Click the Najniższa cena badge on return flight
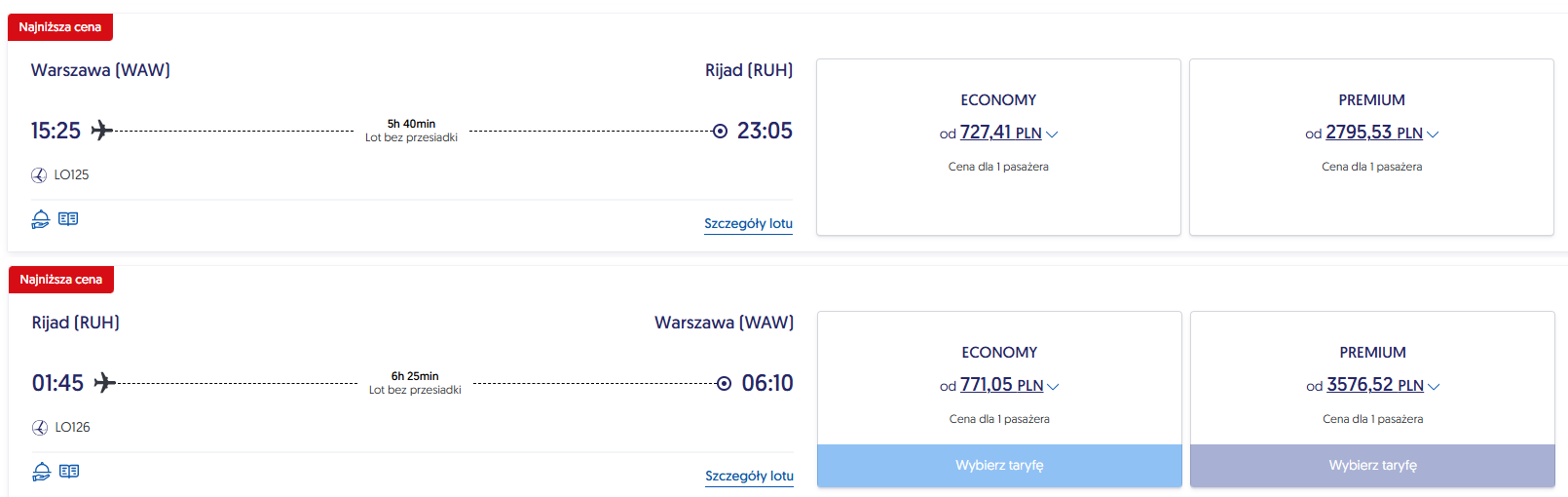 (x=61, y=280)
